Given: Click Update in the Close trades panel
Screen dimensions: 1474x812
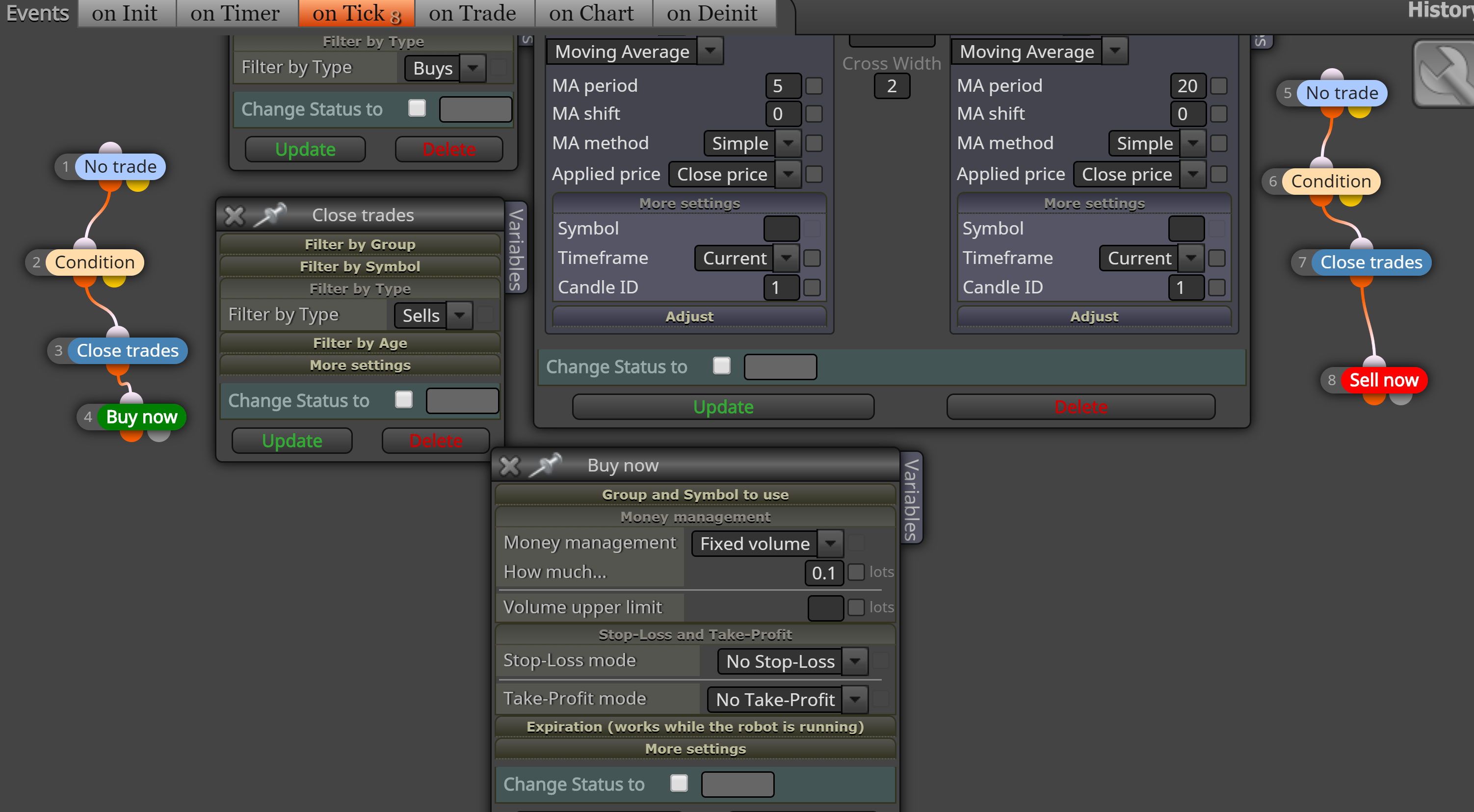Looking at the screenshot, I should coord(292,441).
